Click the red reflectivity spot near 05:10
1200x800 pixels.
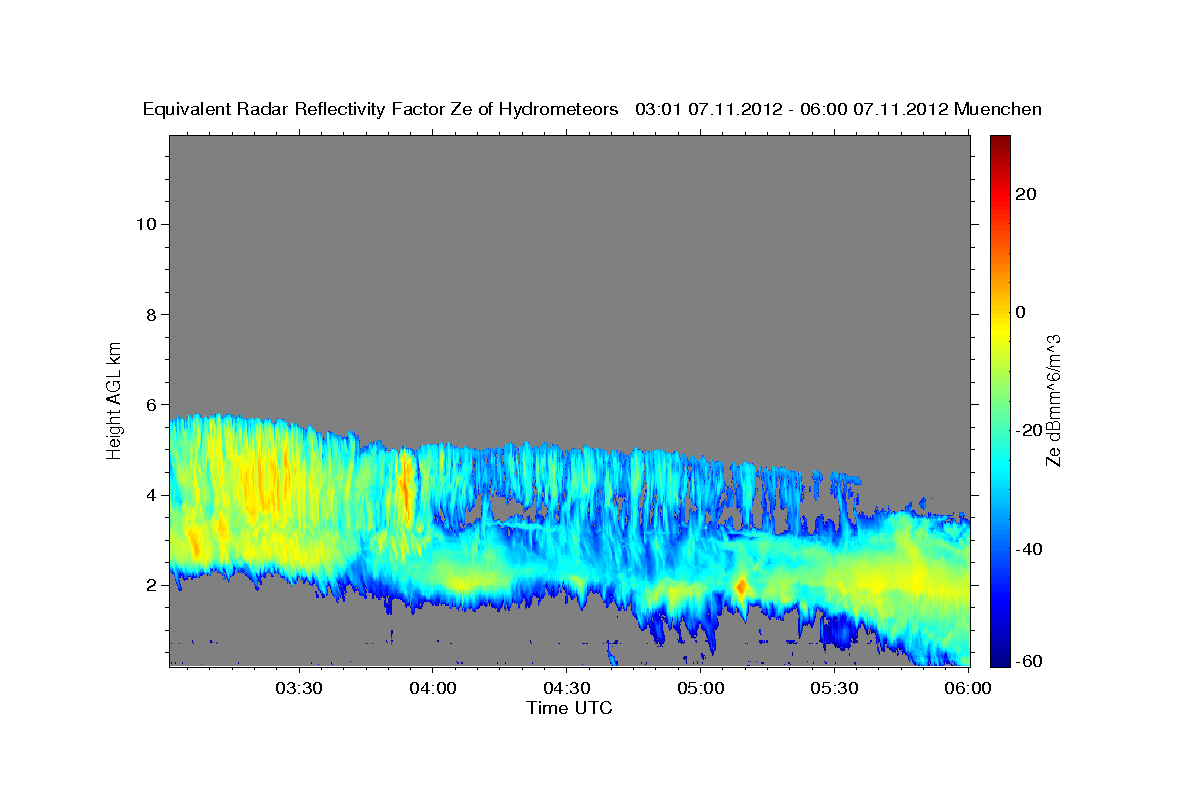point(741,587)
